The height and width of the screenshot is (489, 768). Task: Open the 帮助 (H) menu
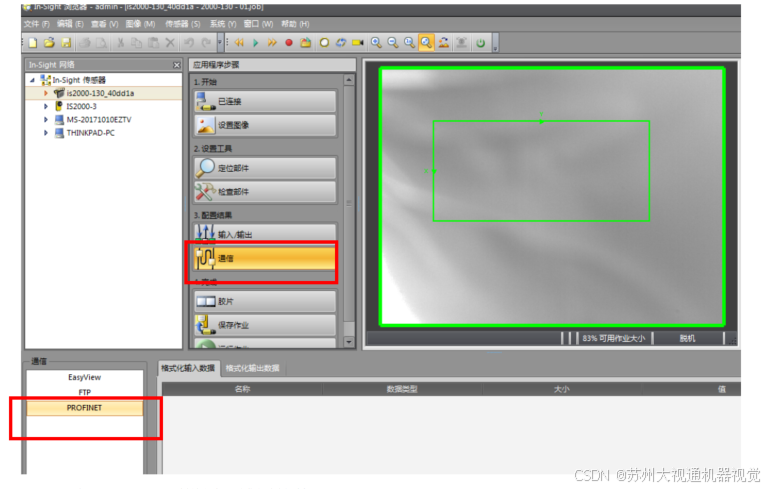coord(295,24)
